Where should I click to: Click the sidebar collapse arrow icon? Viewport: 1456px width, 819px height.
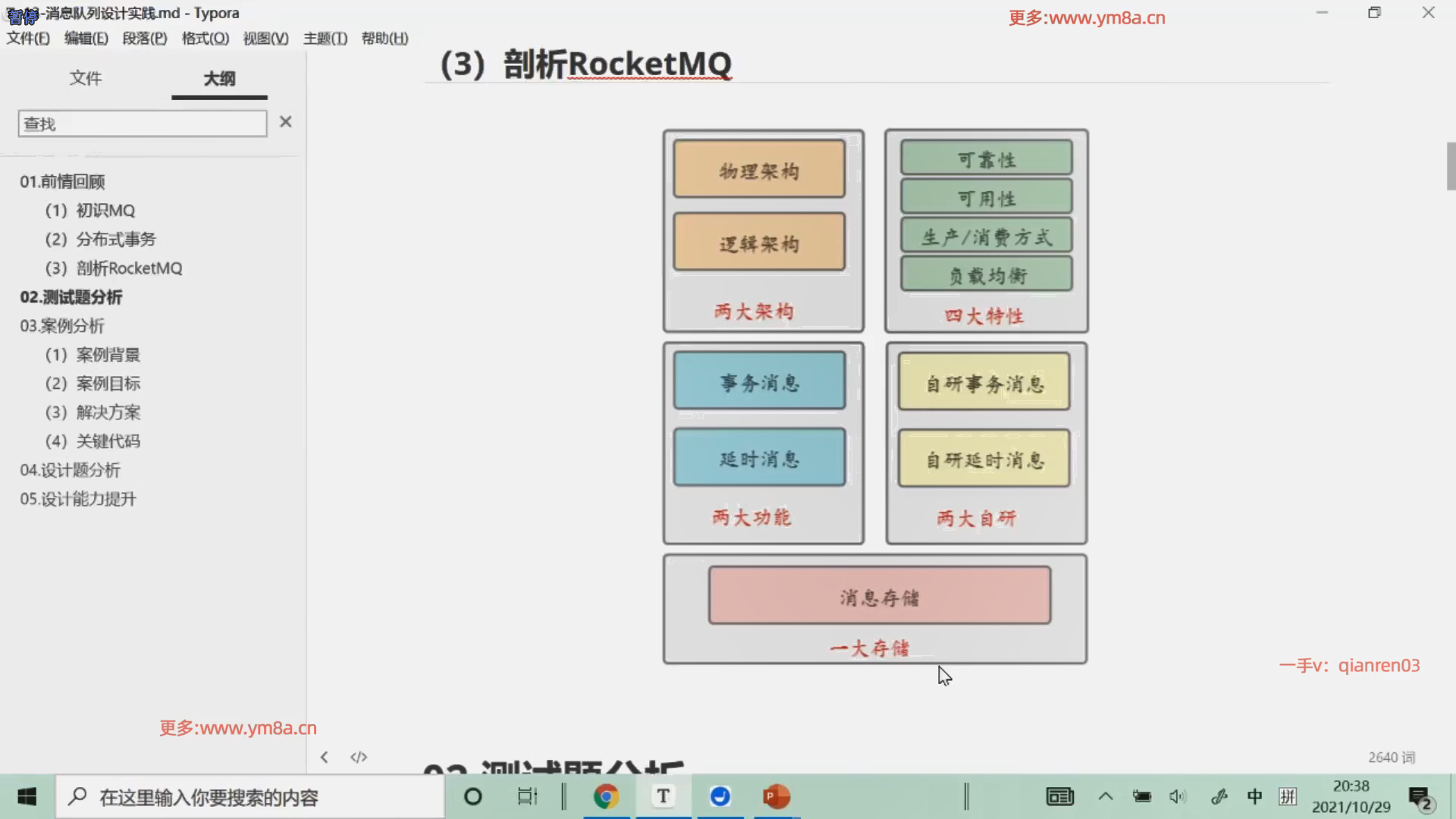click(324, 757)
